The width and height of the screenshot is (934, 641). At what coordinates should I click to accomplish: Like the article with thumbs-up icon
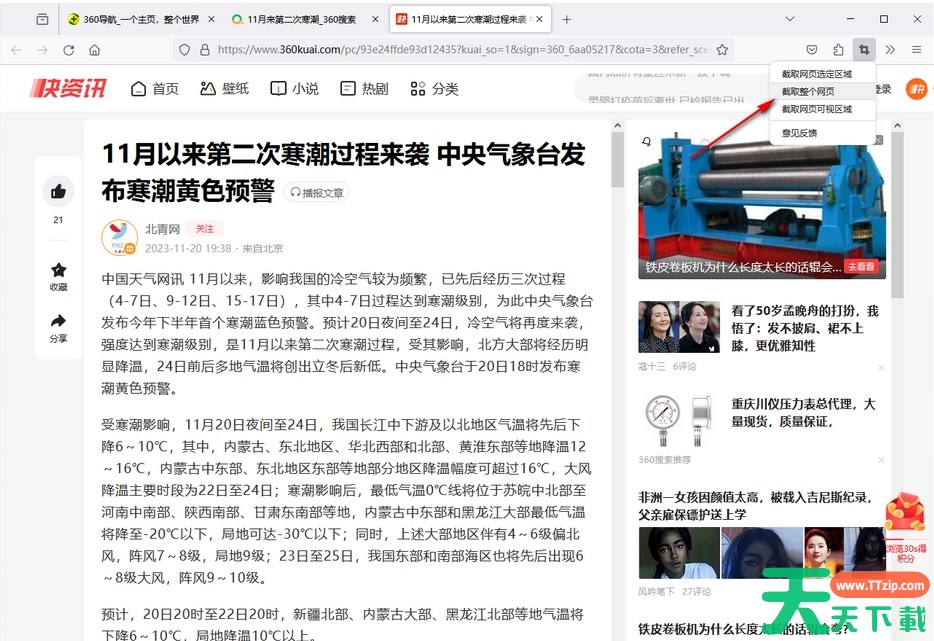point(58,192)
